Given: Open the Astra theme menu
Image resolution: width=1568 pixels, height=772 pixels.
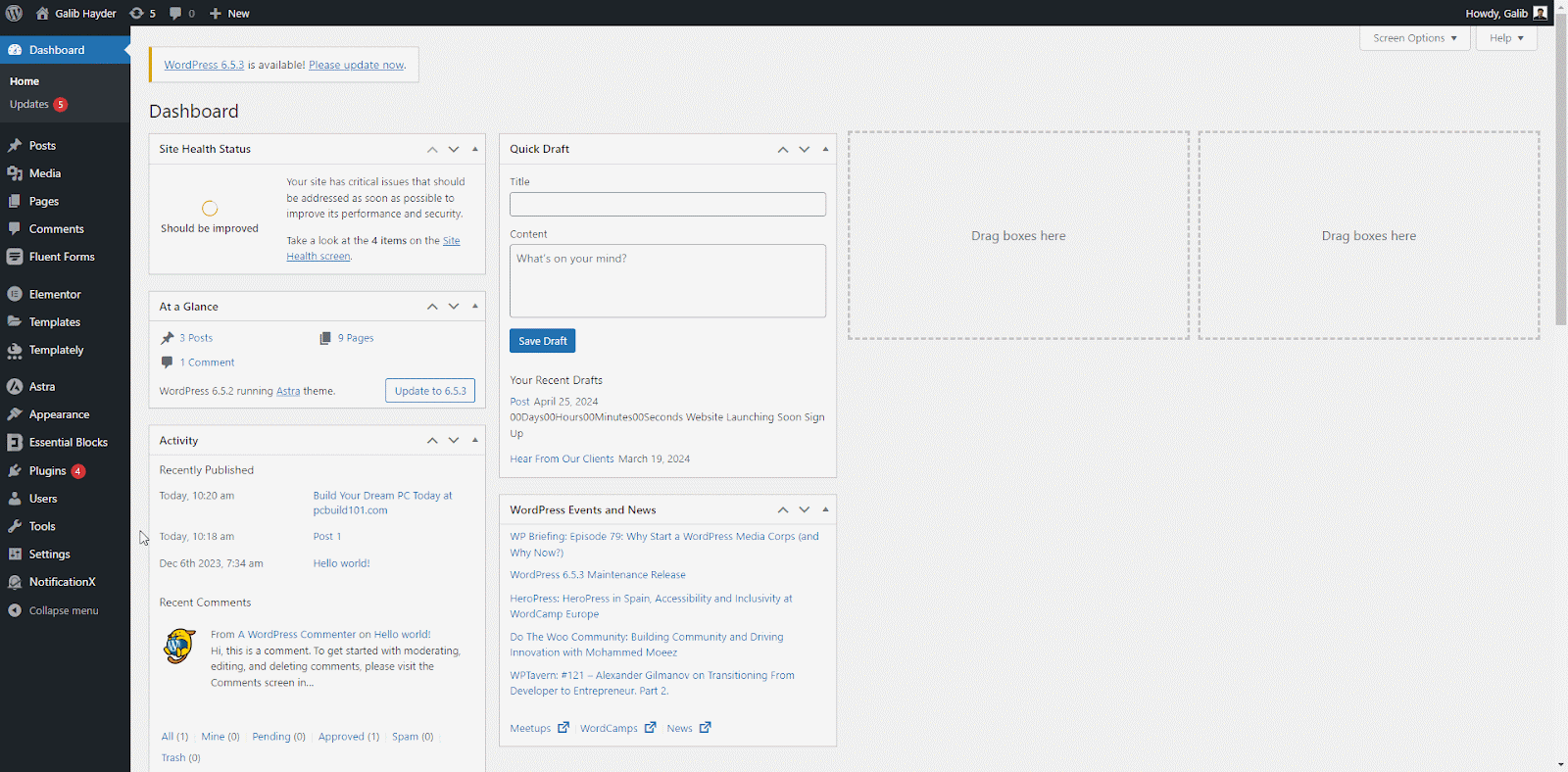Looking at the screenshot, I should coord(42,387).
